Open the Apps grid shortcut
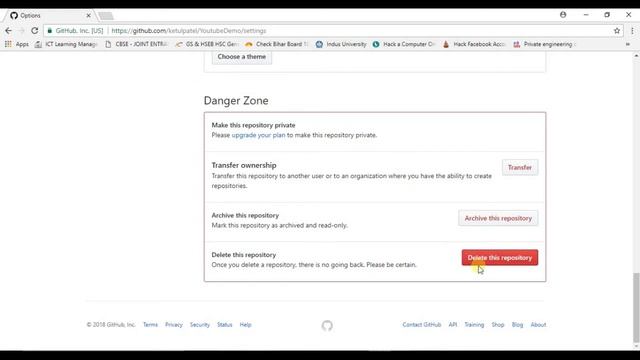Viewport: 640px width, 360px height. point(17,44)
